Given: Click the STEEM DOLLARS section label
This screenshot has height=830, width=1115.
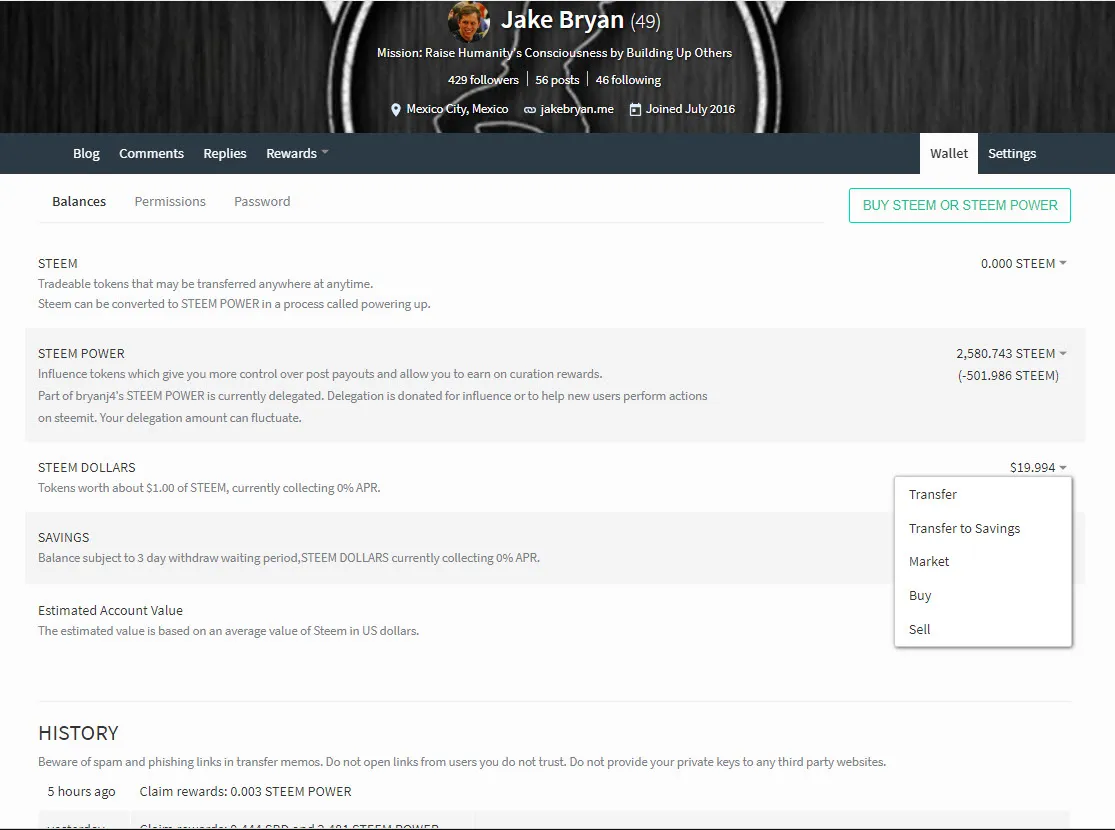Looking at the screenshot, I should (x=86, y=467).
